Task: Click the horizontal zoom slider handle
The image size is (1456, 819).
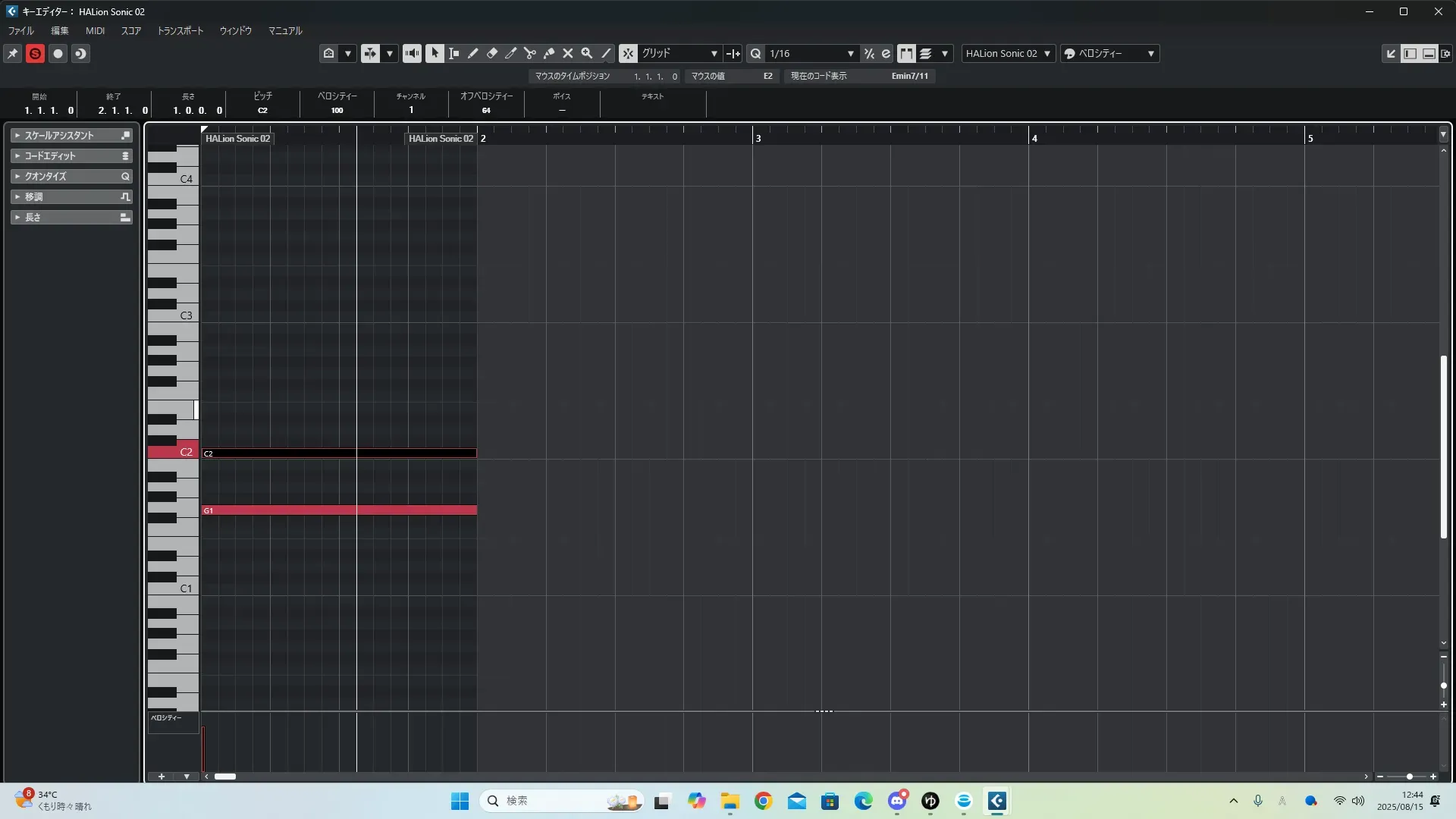Action: click(1409, 777)
